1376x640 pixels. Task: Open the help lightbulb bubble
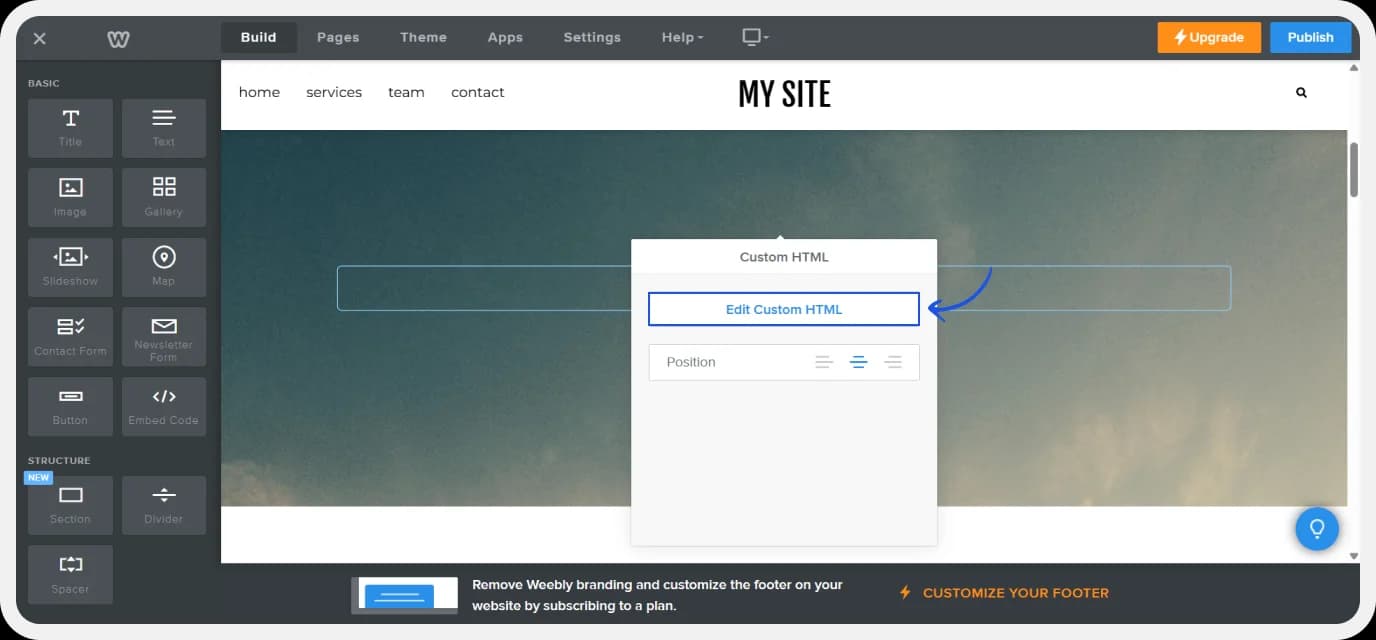[1317, 529]
